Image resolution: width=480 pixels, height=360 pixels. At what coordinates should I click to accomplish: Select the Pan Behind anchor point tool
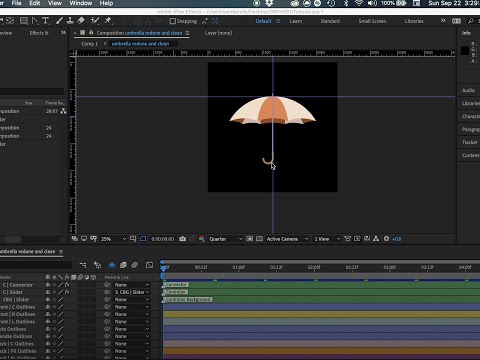pos(10,21)
